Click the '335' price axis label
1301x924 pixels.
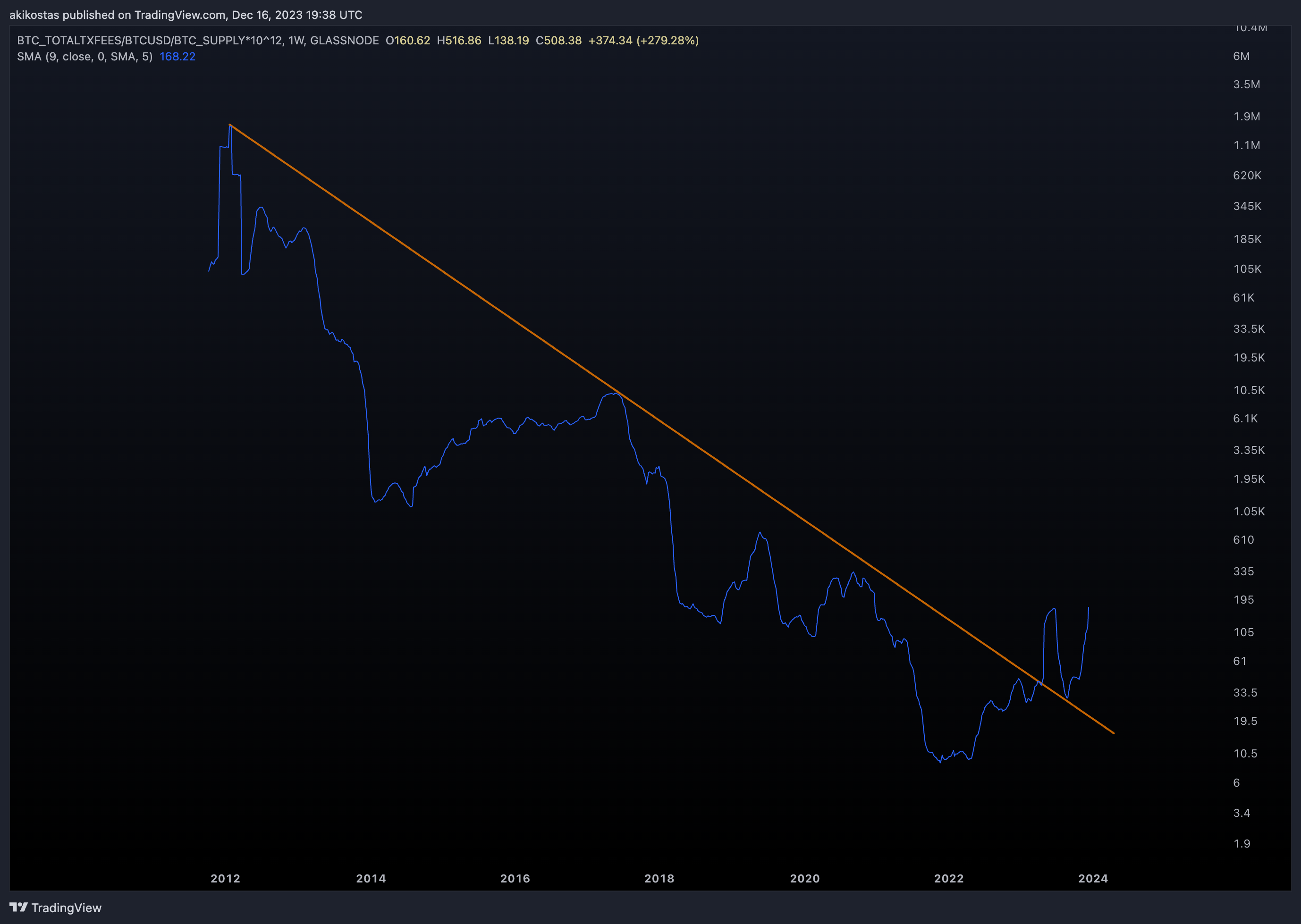coord(1243,571)
